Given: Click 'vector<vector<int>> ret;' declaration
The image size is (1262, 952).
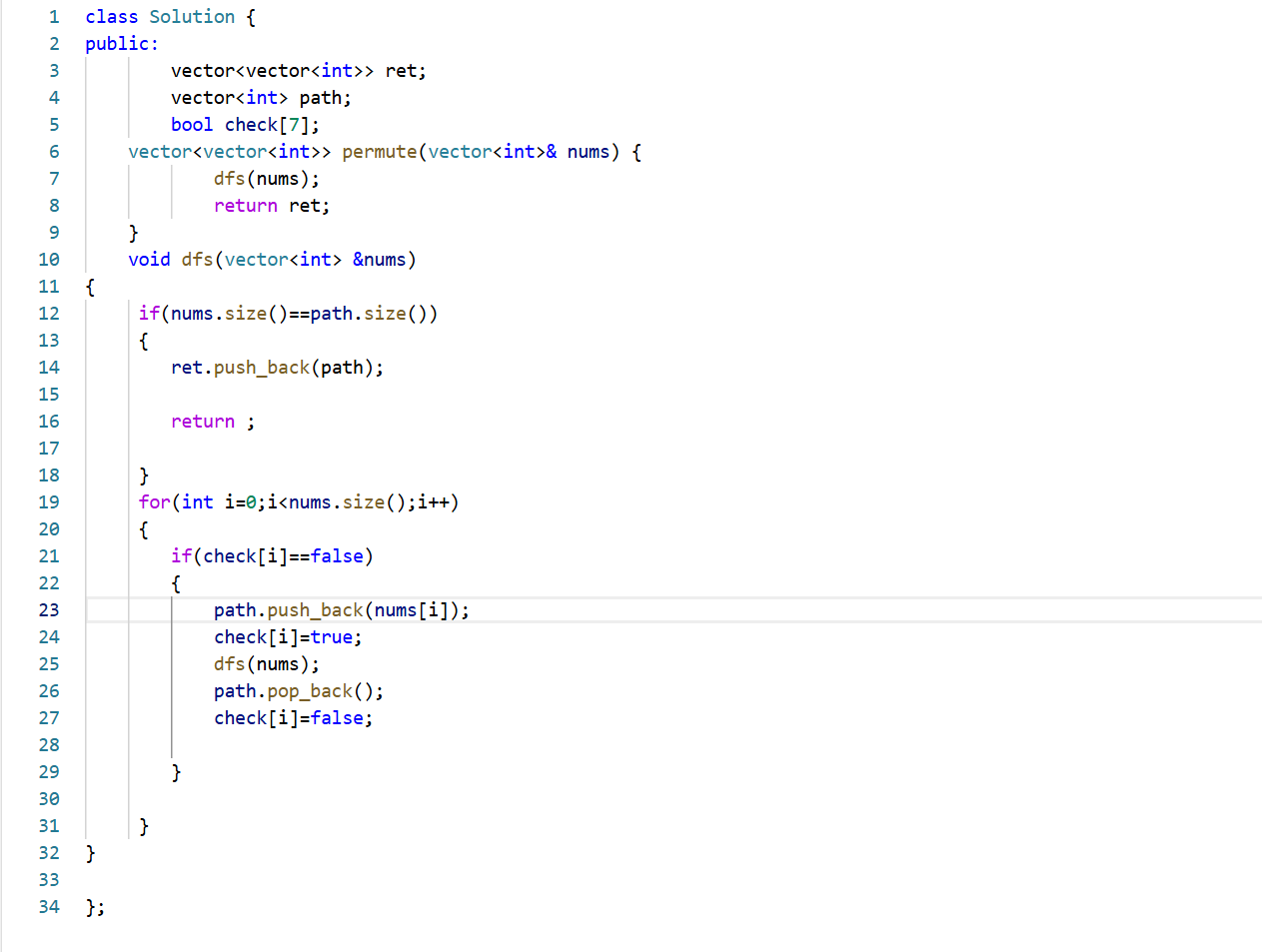Looking at the screenshot, I should (x=299, y=71).
